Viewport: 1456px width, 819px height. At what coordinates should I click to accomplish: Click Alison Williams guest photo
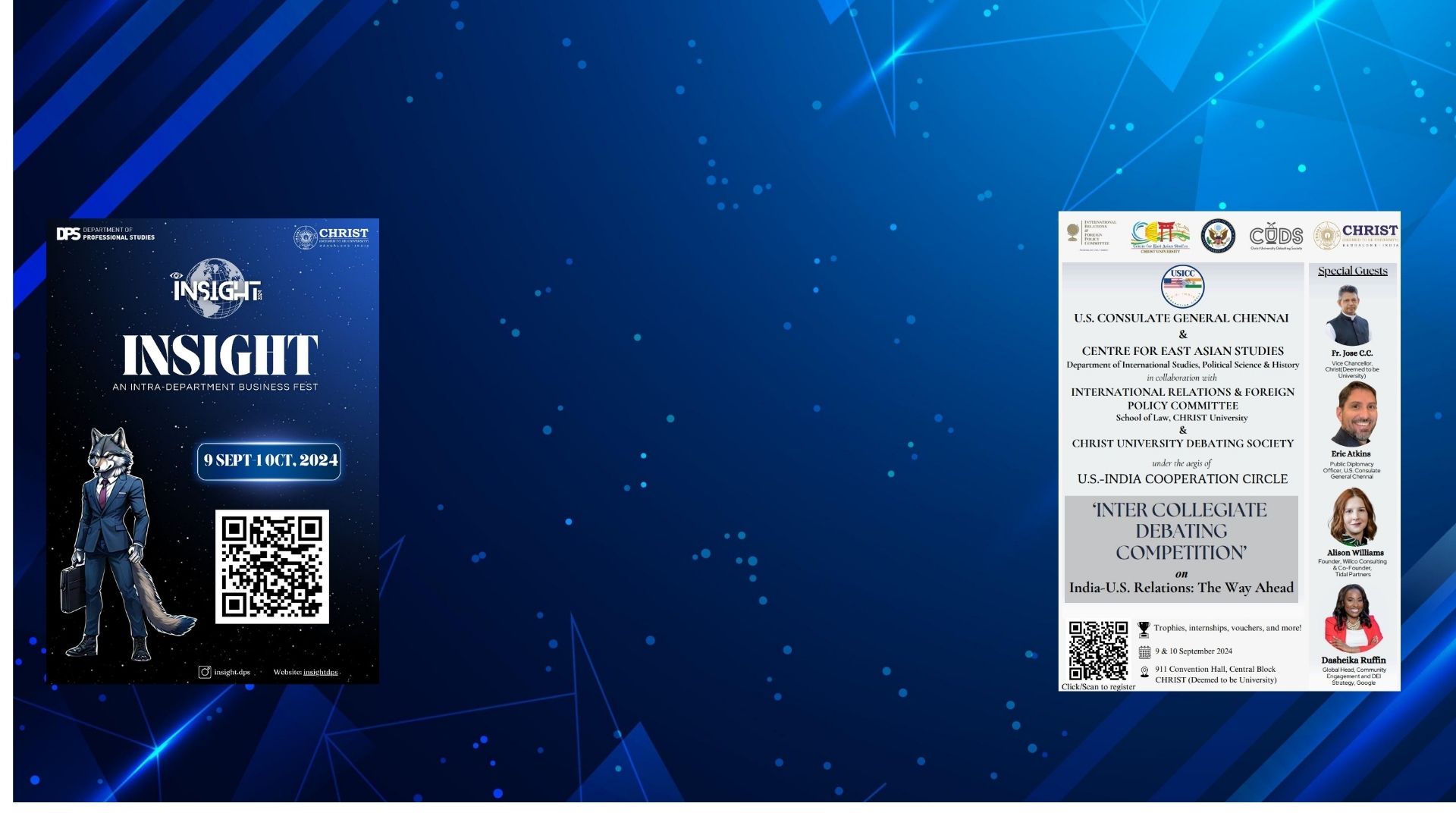click(x=1354, y=517)
